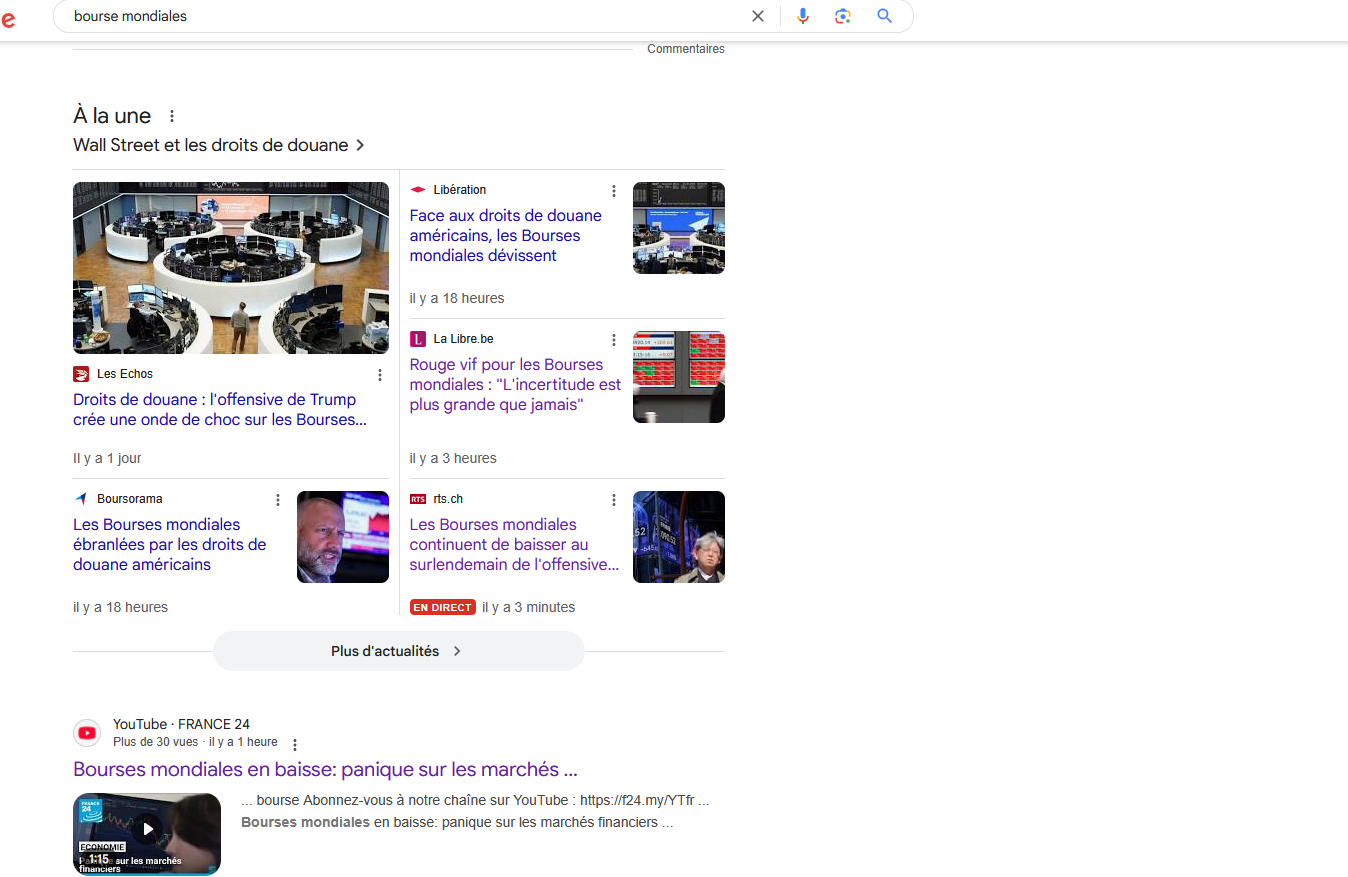Viewport: 1348px width, 877px height.
Task: Open options menu for the Boursorama article
Action: pyautogui.click(x=278, y=500)
